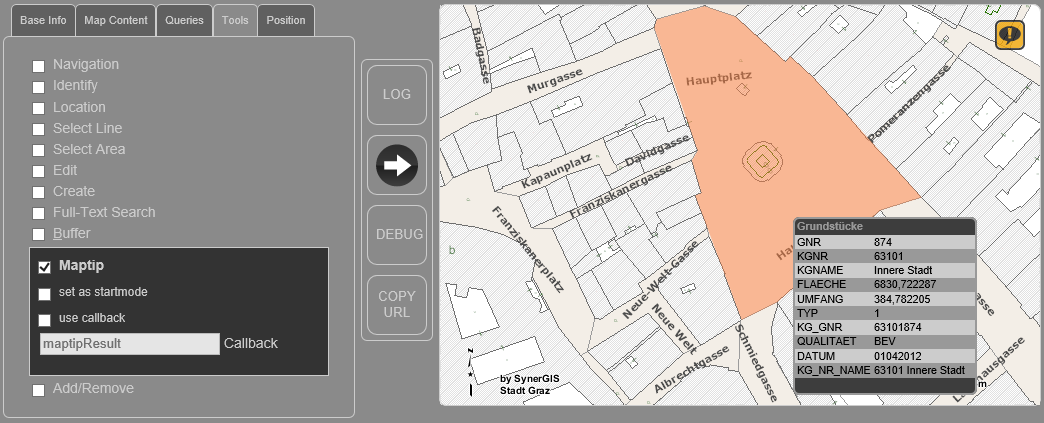Image resolution: width=1044 pixels, height=423 pixels.
Task: Click the QUALITAET value BEV
Action: (x=885, y=341)
